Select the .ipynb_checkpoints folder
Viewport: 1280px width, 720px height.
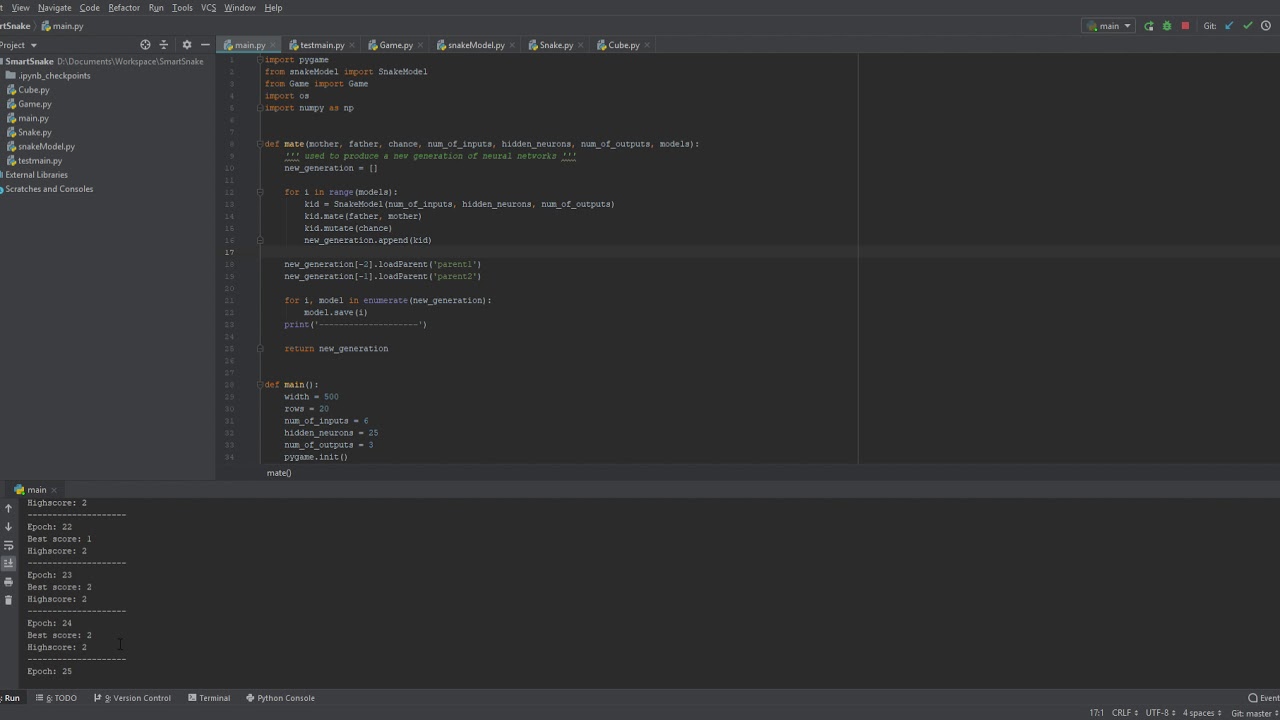pos(54,76)
